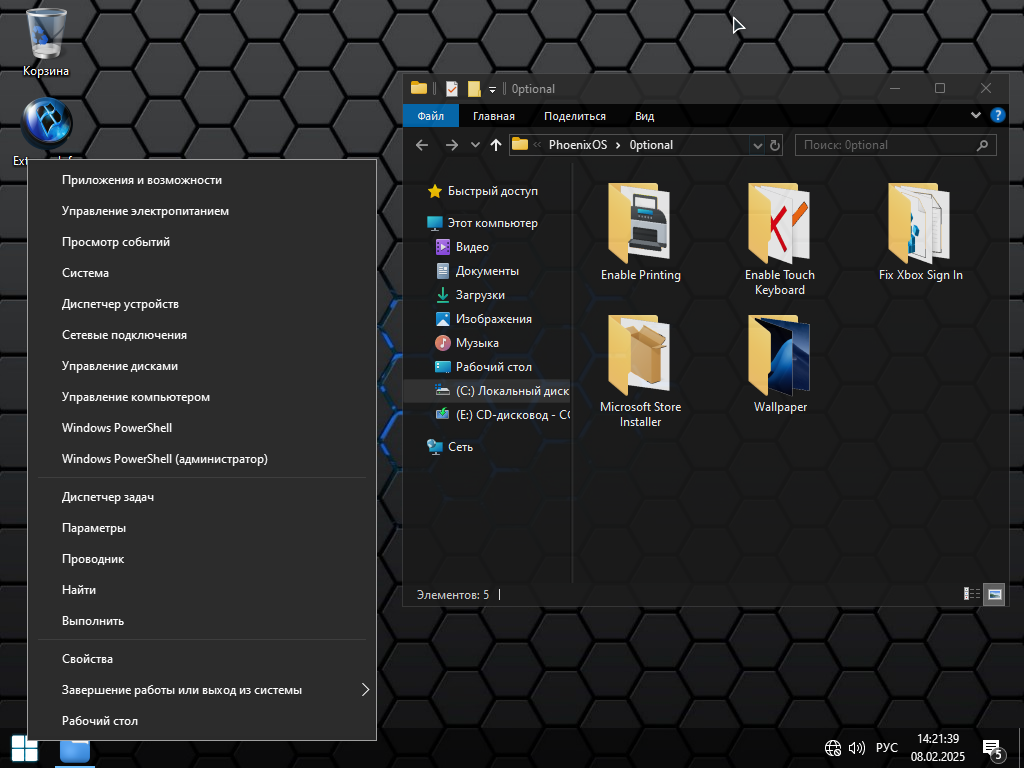1024x768 pixels.
Task: Go back with the Explorer back arrow
Action: pyautogui.click(x=422, y=145)
